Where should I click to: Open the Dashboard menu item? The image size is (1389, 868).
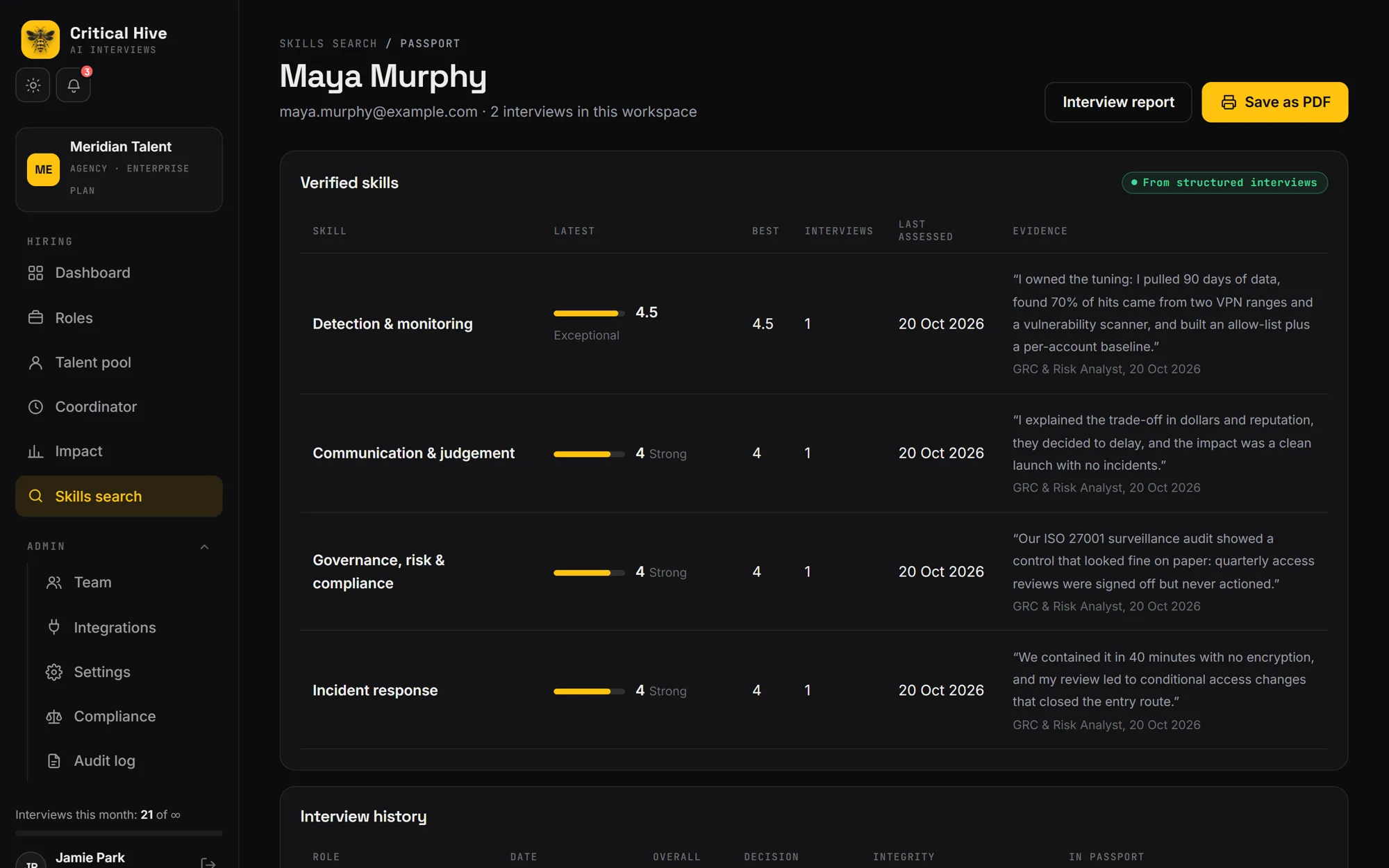pyautogui.click(x=119, y=273)
